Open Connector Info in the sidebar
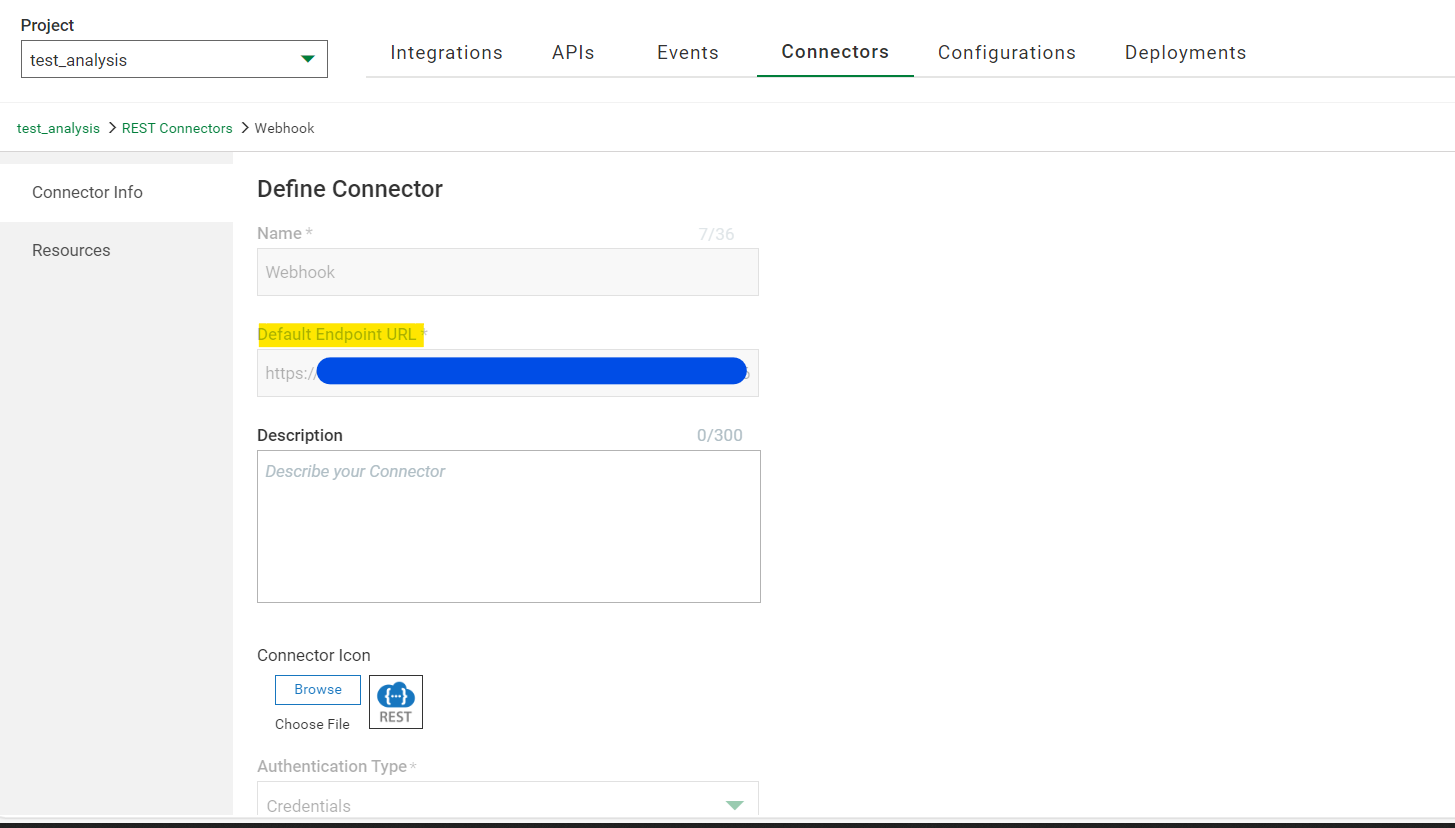Screen dimensions: 1455x828 pos(87,192)
